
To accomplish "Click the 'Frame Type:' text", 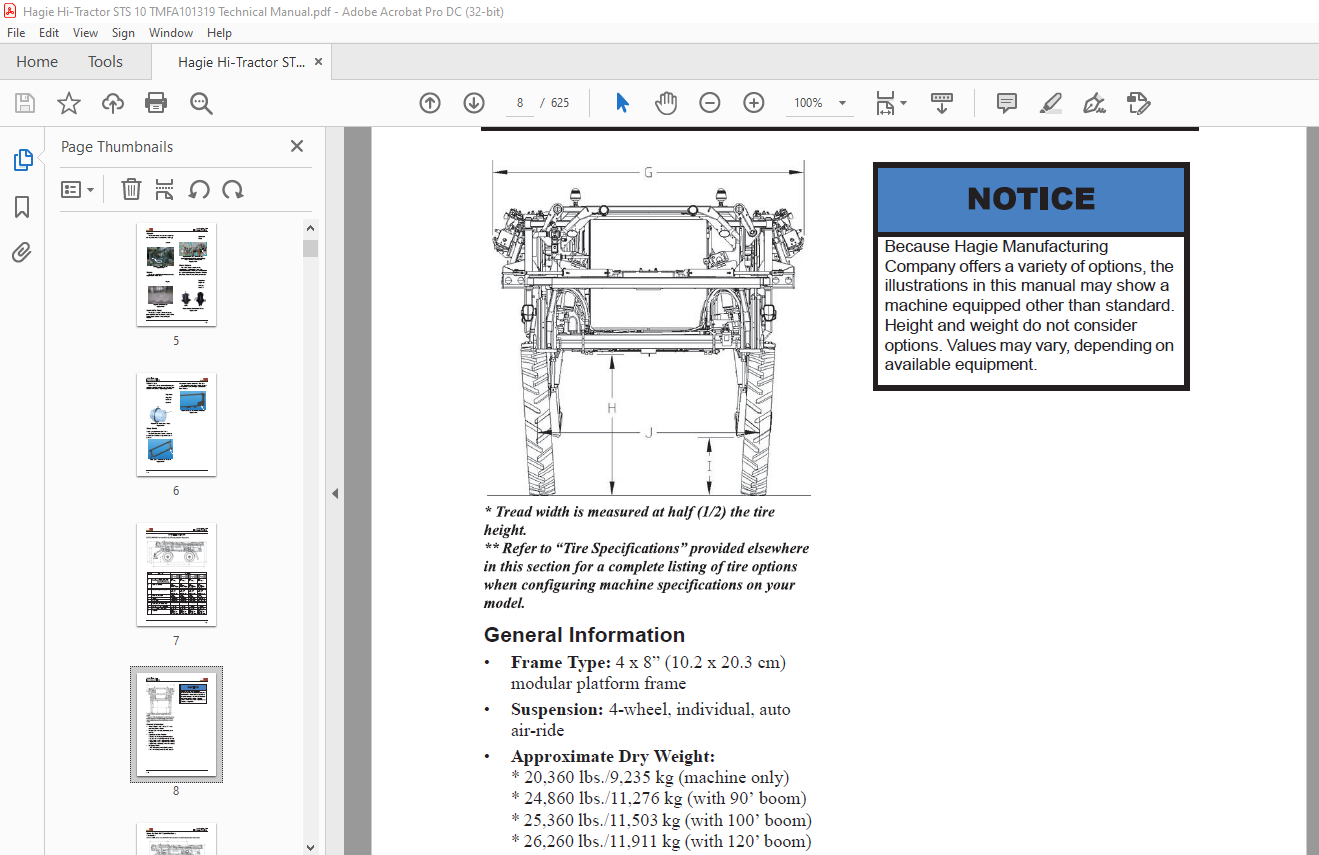I will [560, 662].
